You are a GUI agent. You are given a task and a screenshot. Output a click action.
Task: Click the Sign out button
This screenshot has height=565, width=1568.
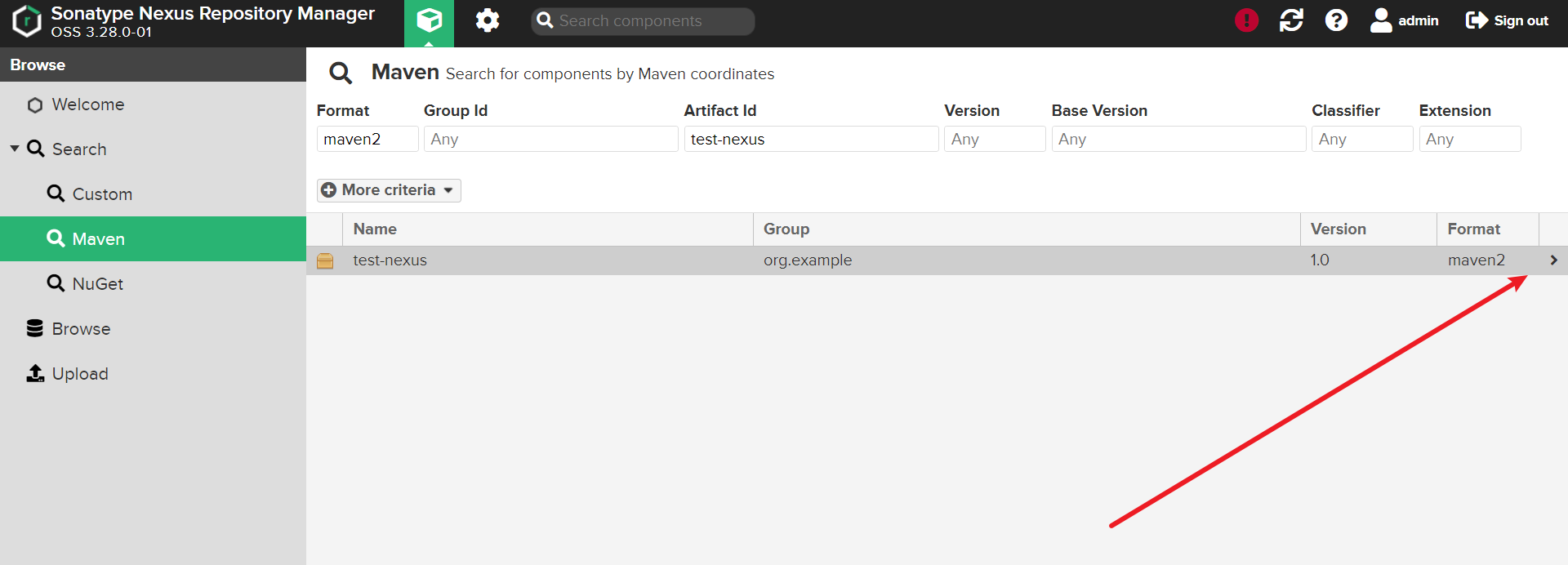(x=1507, y=21)
